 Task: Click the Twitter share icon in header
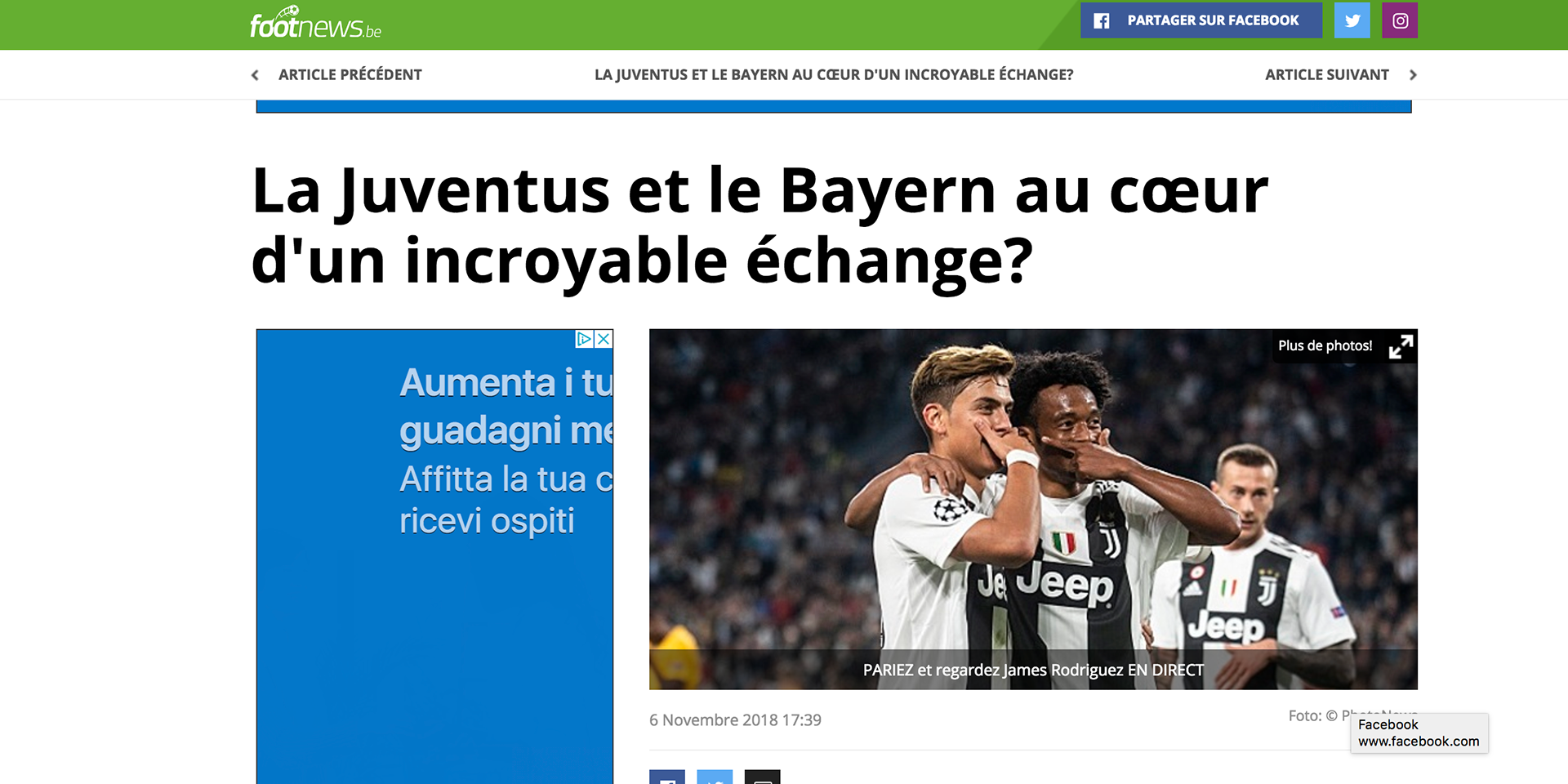click(1352, 20)
